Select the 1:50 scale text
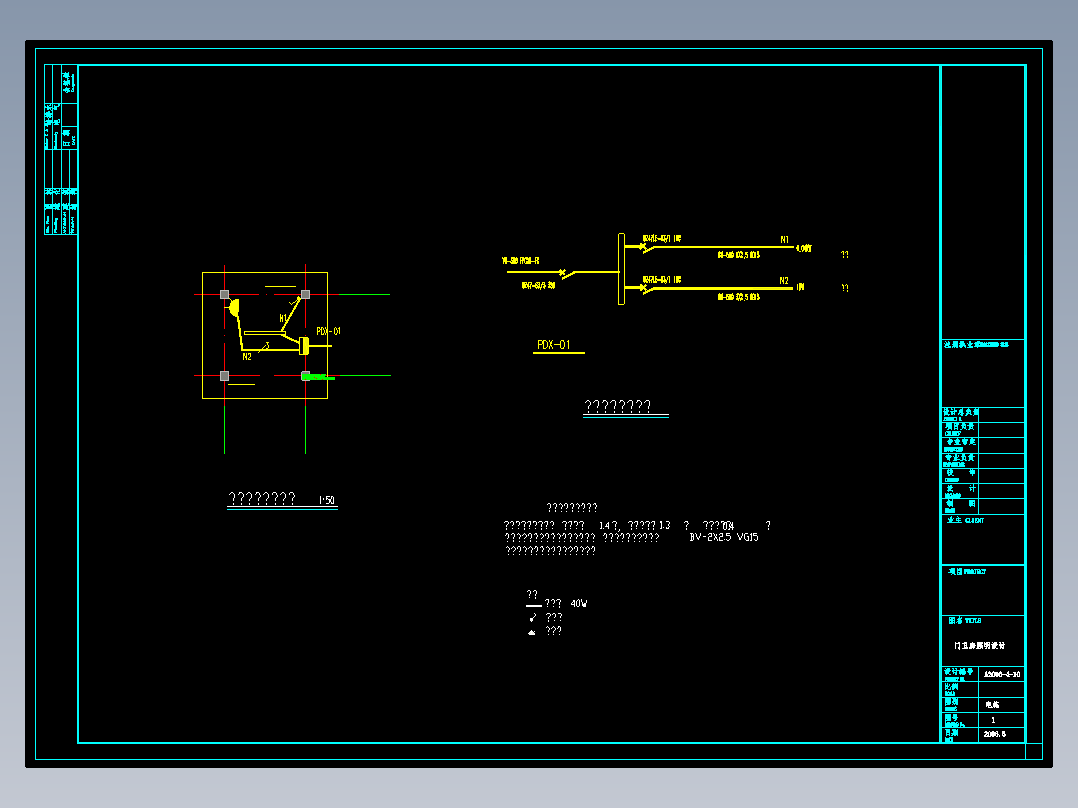 click(327, 500)
